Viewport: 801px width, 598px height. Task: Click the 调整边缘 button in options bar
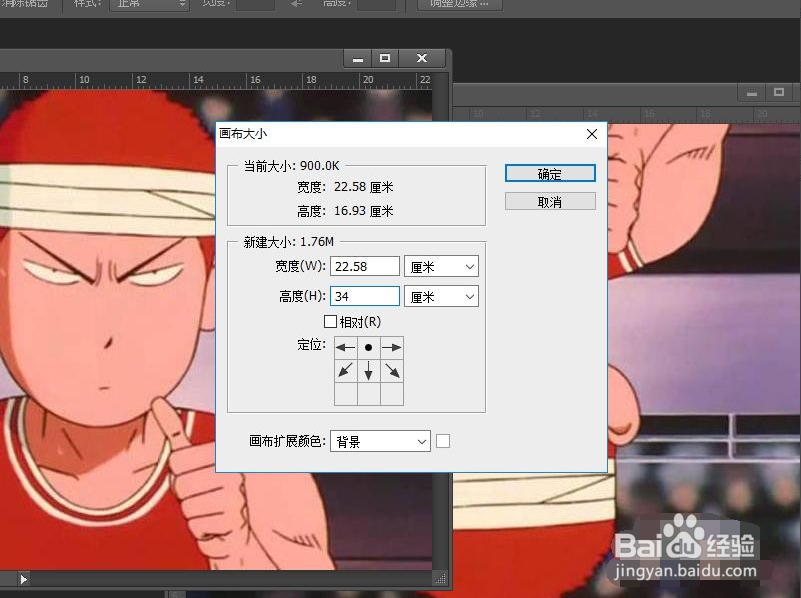(460, 4)
